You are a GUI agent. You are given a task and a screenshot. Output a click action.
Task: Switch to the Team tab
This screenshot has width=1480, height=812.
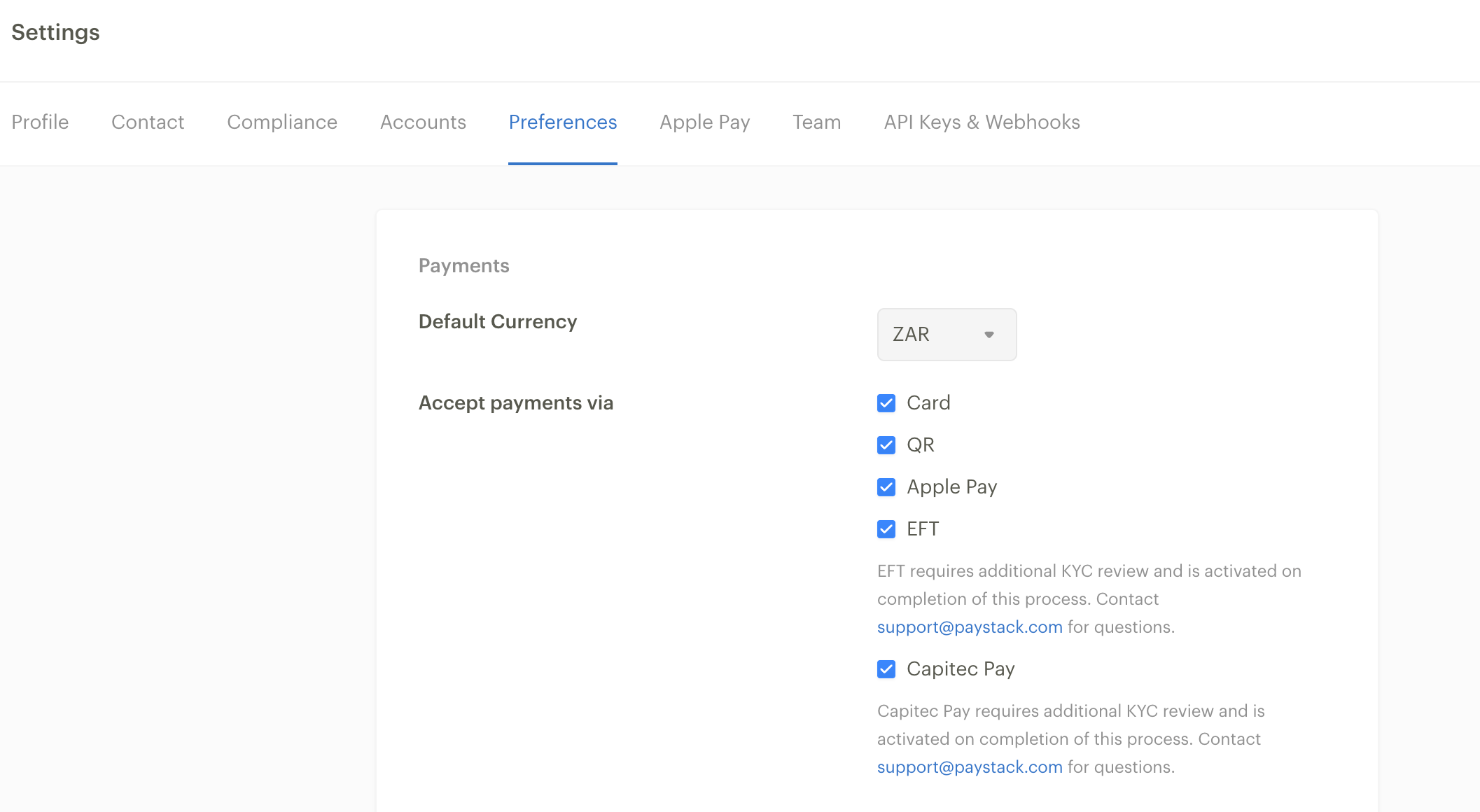(x=816, y=122)
